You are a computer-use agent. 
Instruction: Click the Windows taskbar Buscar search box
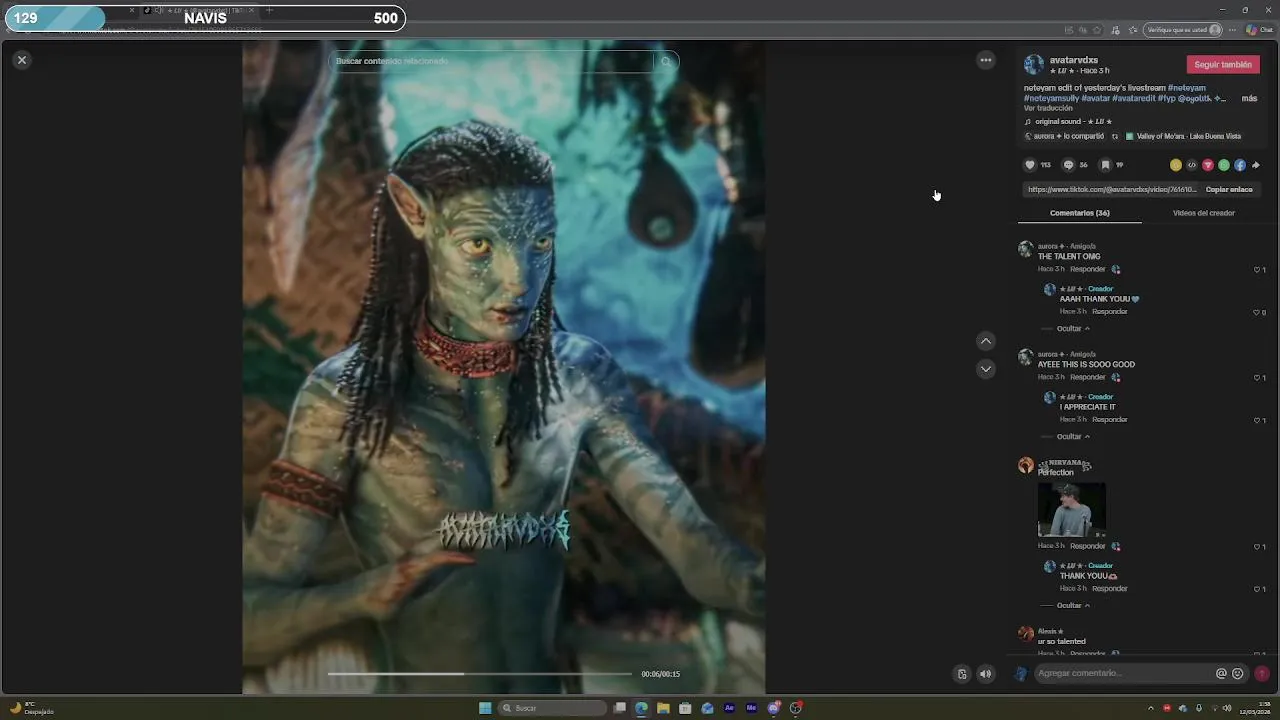(x=553, y=708)
